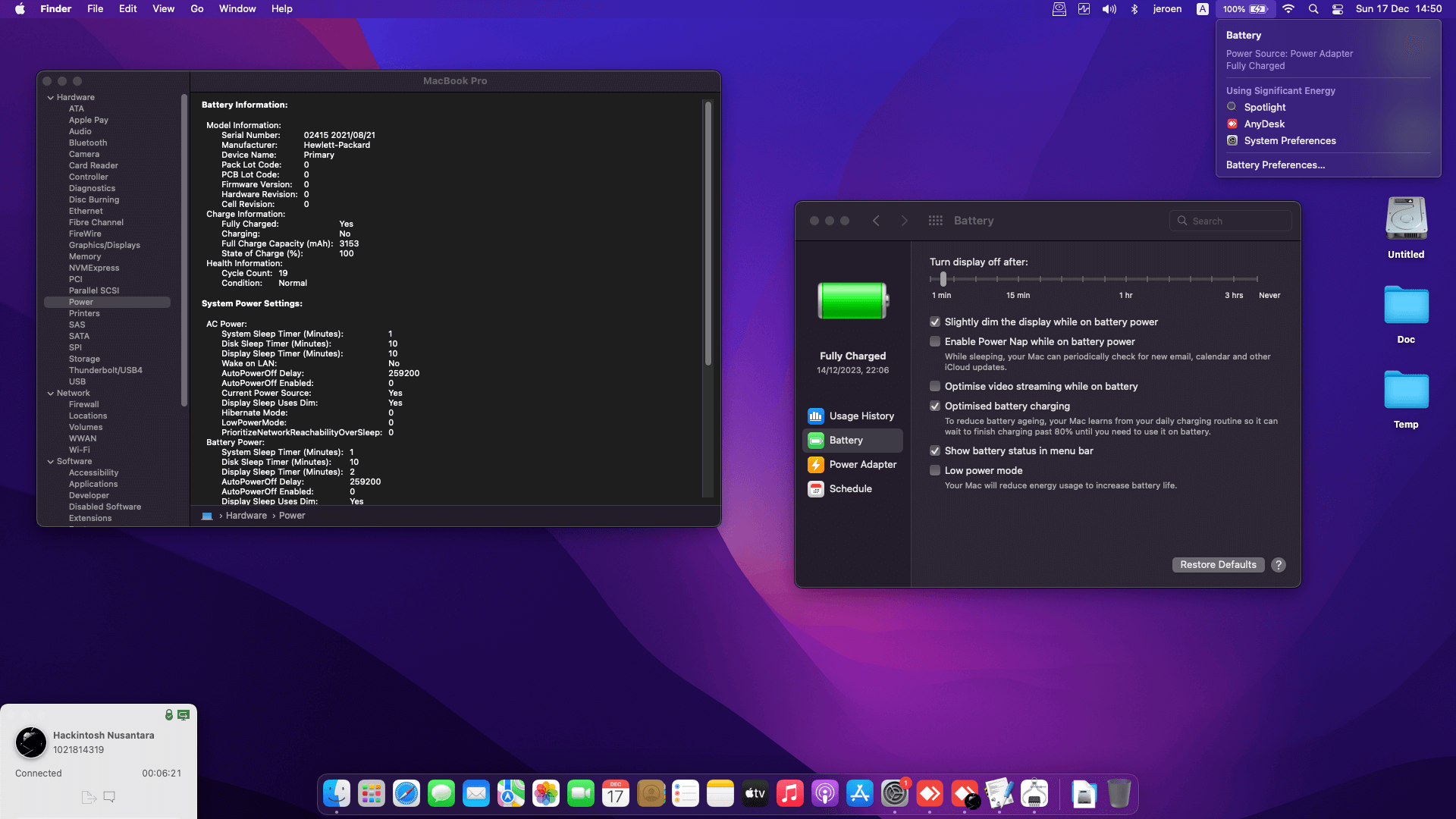Viewport: 1456px width, 819px height.
Task: Open Safari from the Dock
Action: click(406, 794)
